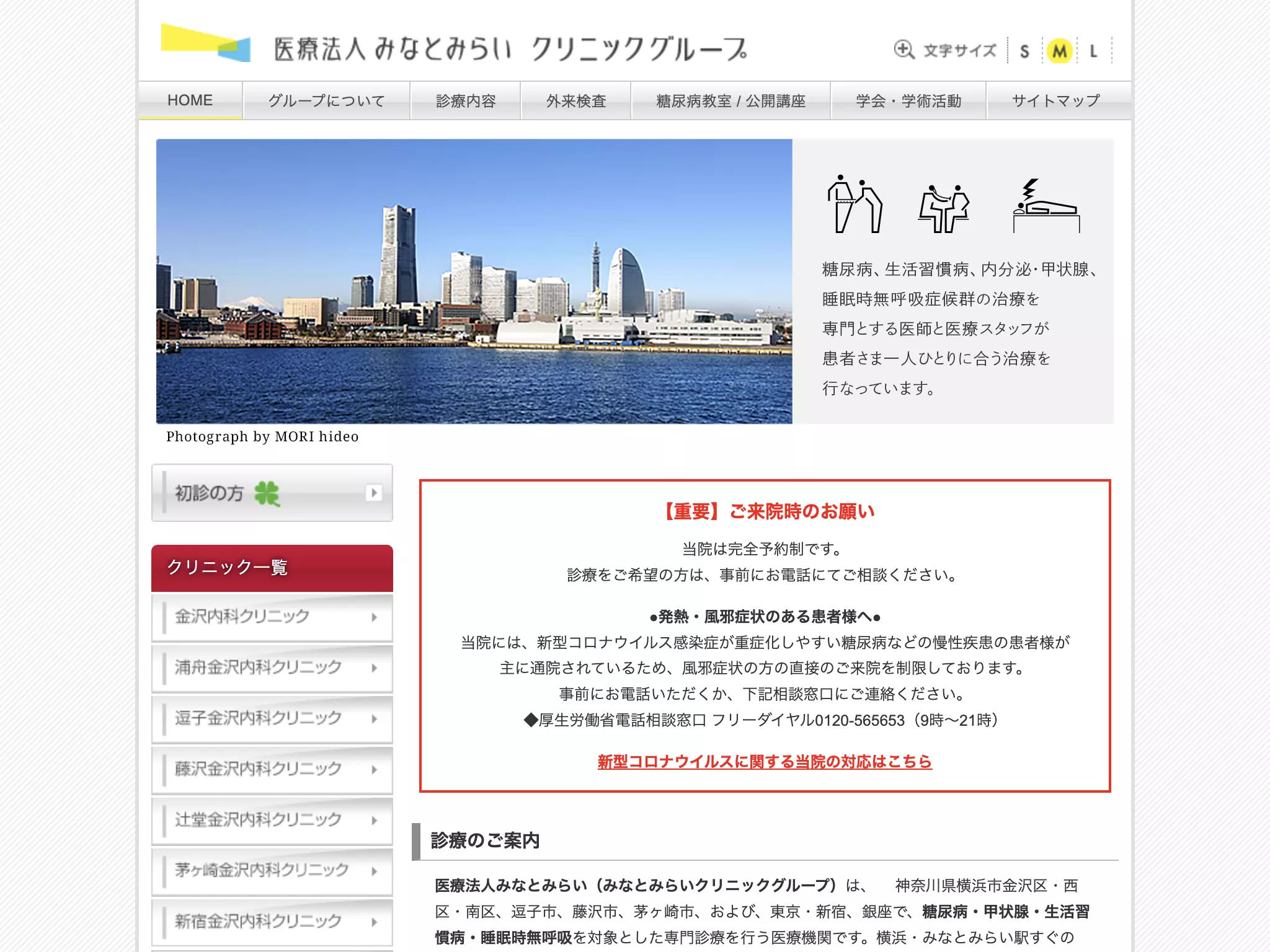Click the arrow beside 辻堂金沢内科クリニック
The width and height of the screenshot is (1270, 952).
click(x=374, y=821)
